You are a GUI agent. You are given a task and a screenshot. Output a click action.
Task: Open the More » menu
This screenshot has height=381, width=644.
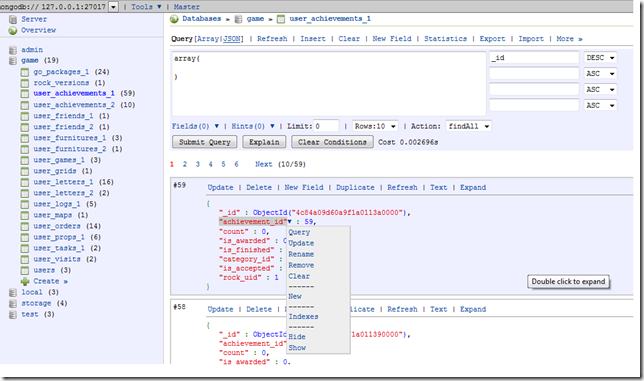pos(569,39)
